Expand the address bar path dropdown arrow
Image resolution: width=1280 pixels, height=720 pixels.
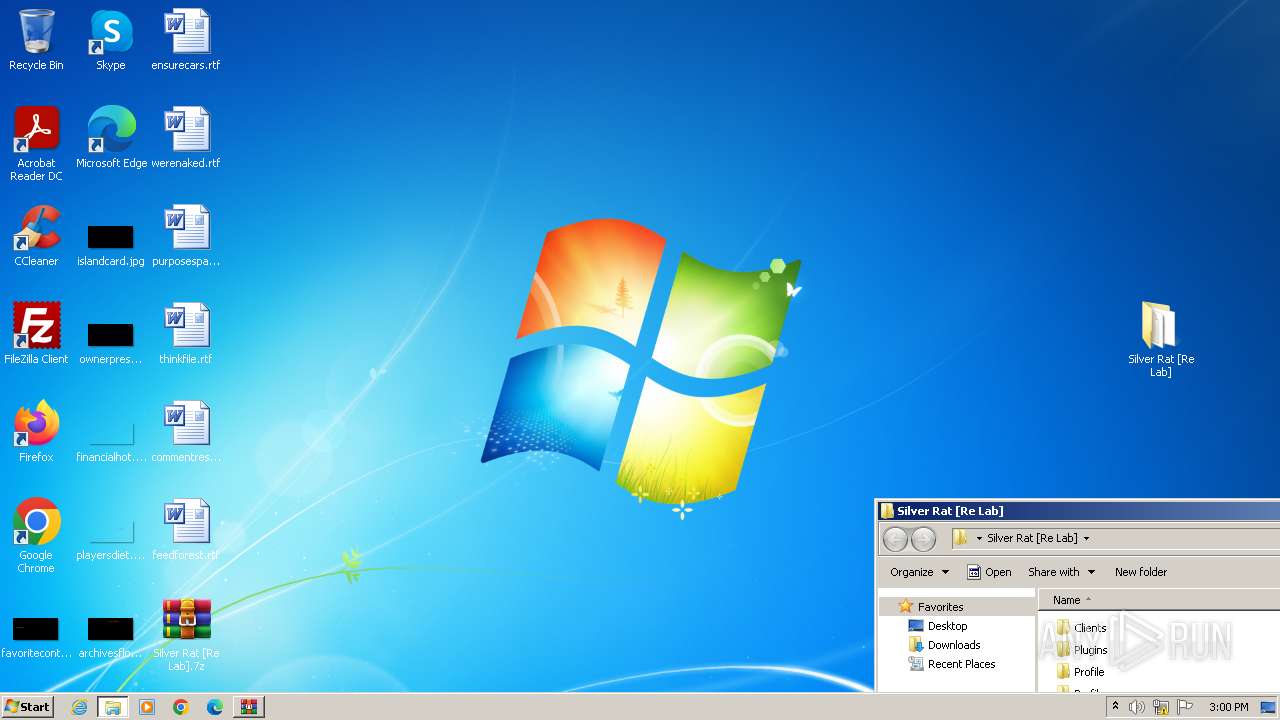(x=1087, y=538)
